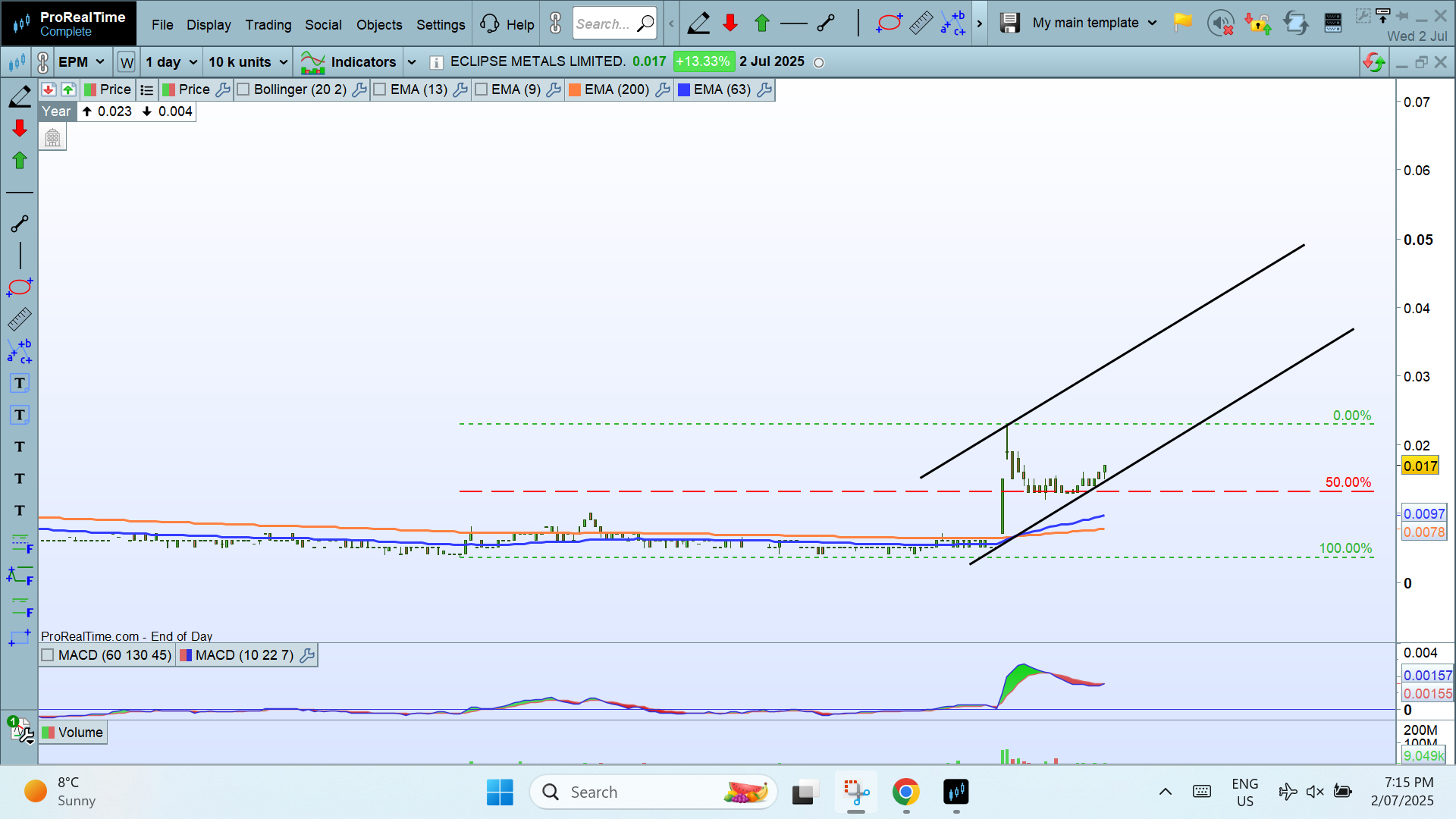This screenshot has width=1456, height=819.
Task: Toggle the circle indicator next to the date
Action: (x=819, y=63)
